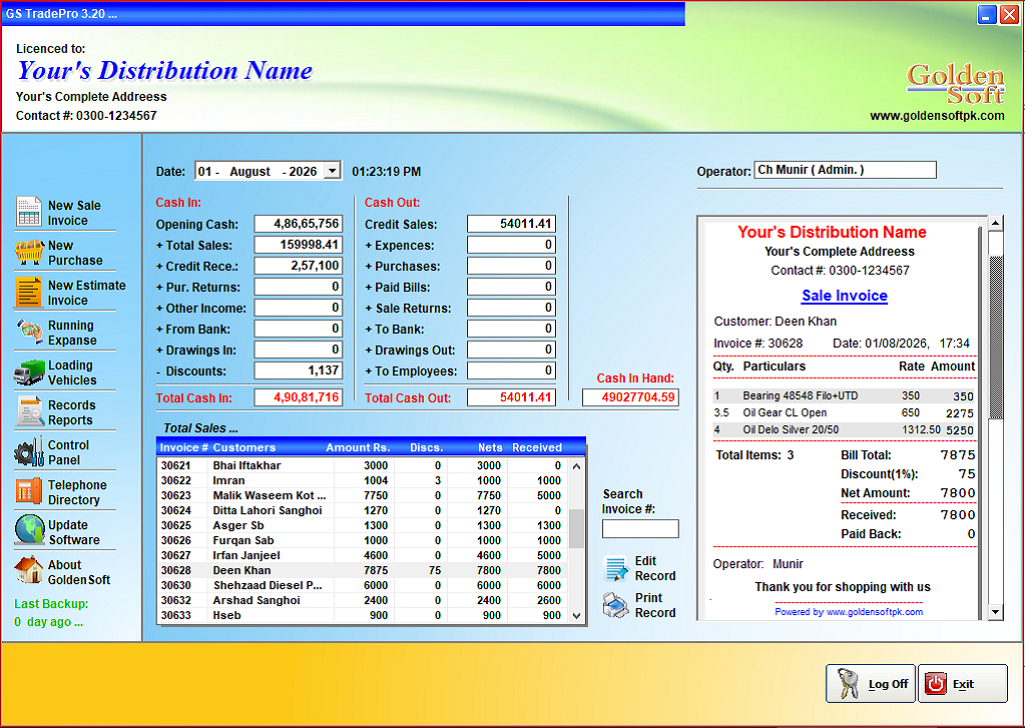1025x728 pixels.
Task: Select invoice row 30630 Shehzaad Diesel
Action: [x=363, y=586]
